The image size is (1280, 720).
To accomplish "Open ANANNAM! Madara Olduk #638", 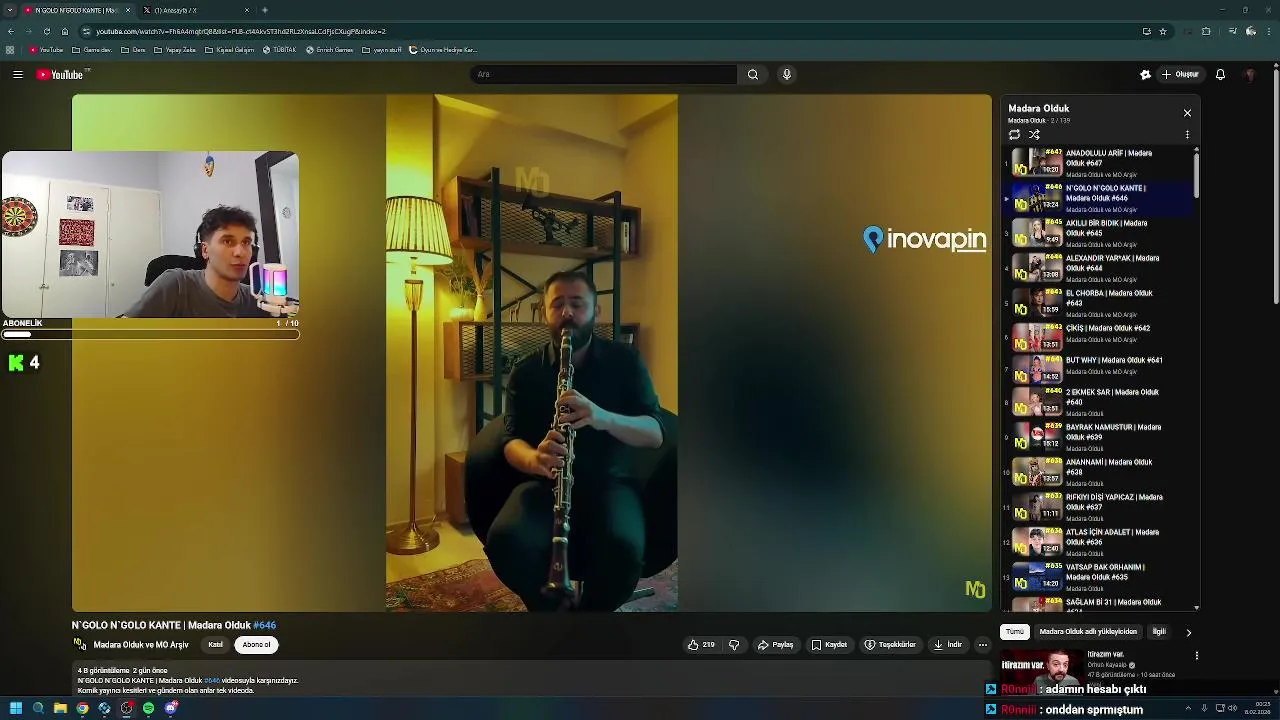I will point(1098,472).
